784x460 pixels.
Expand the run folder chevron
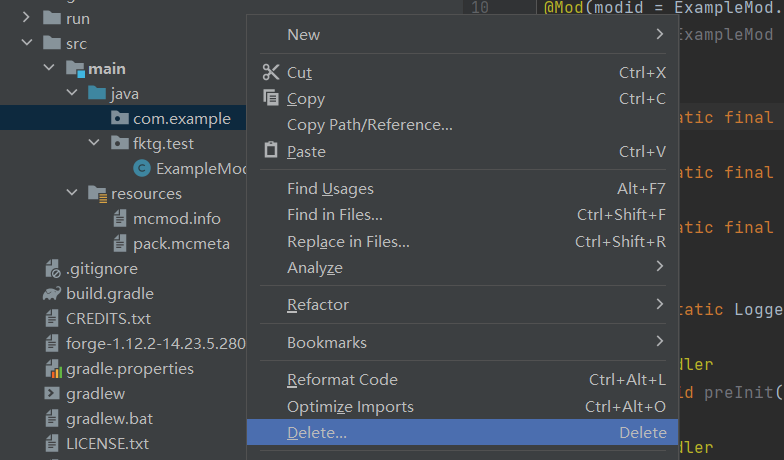27,18
